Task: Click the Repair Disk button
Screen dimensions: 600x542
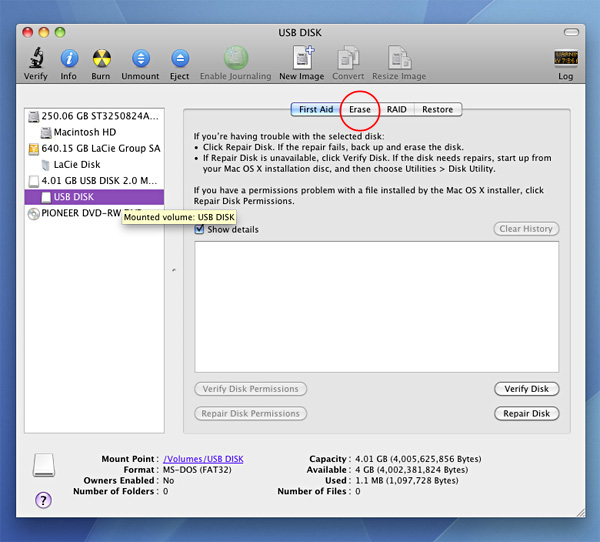Action: click(527, 413)
